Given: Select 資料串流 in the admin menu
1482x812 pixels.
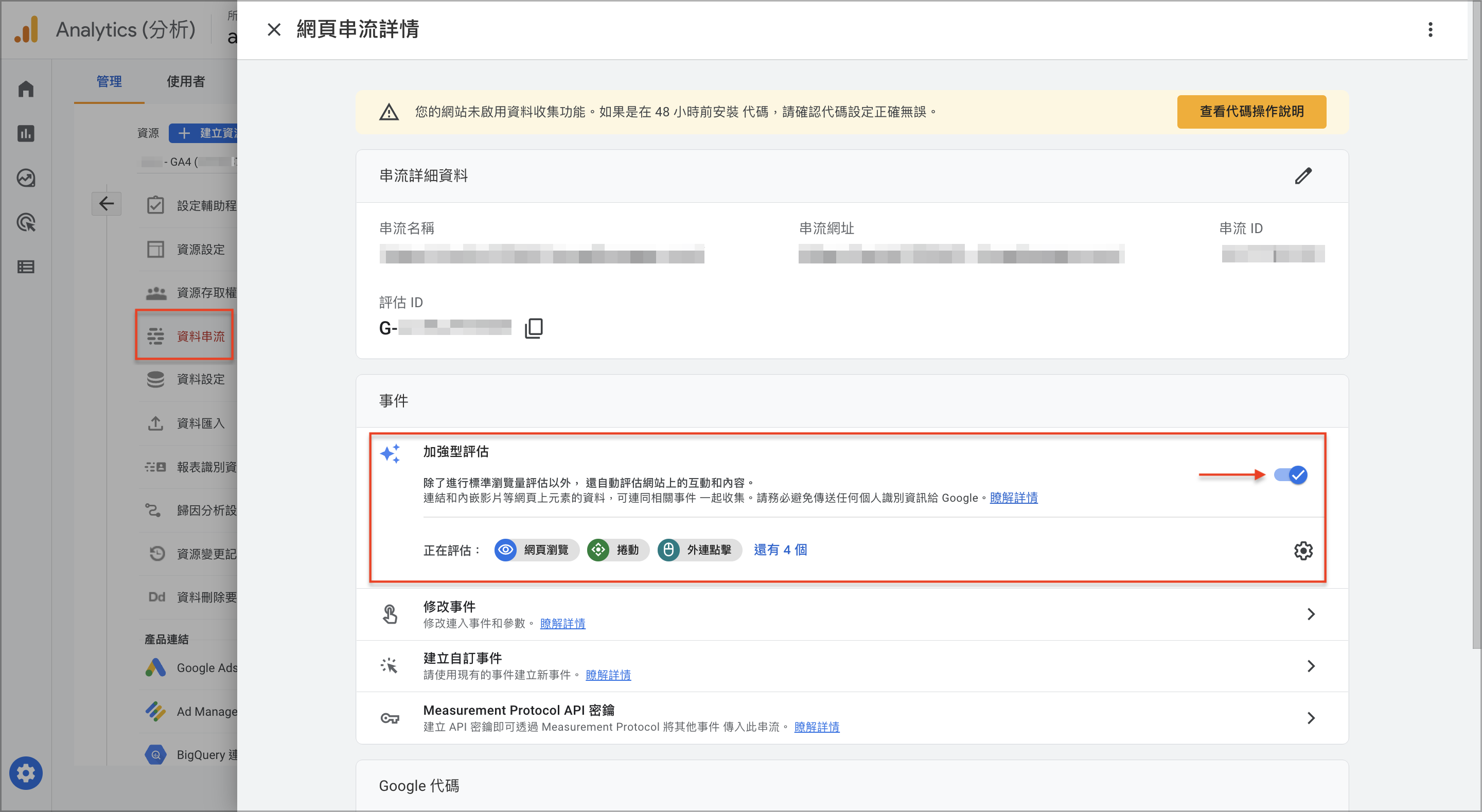Looking at the screenshot, I should point(184,336).
